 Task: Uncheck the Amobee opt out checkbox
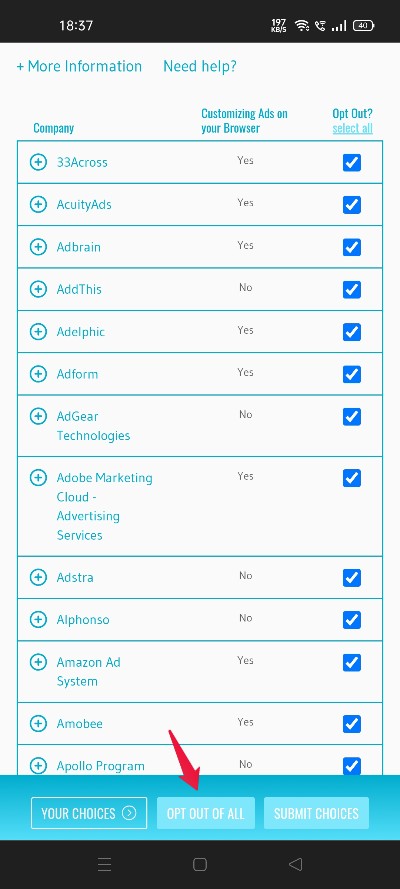click(352, 723)
